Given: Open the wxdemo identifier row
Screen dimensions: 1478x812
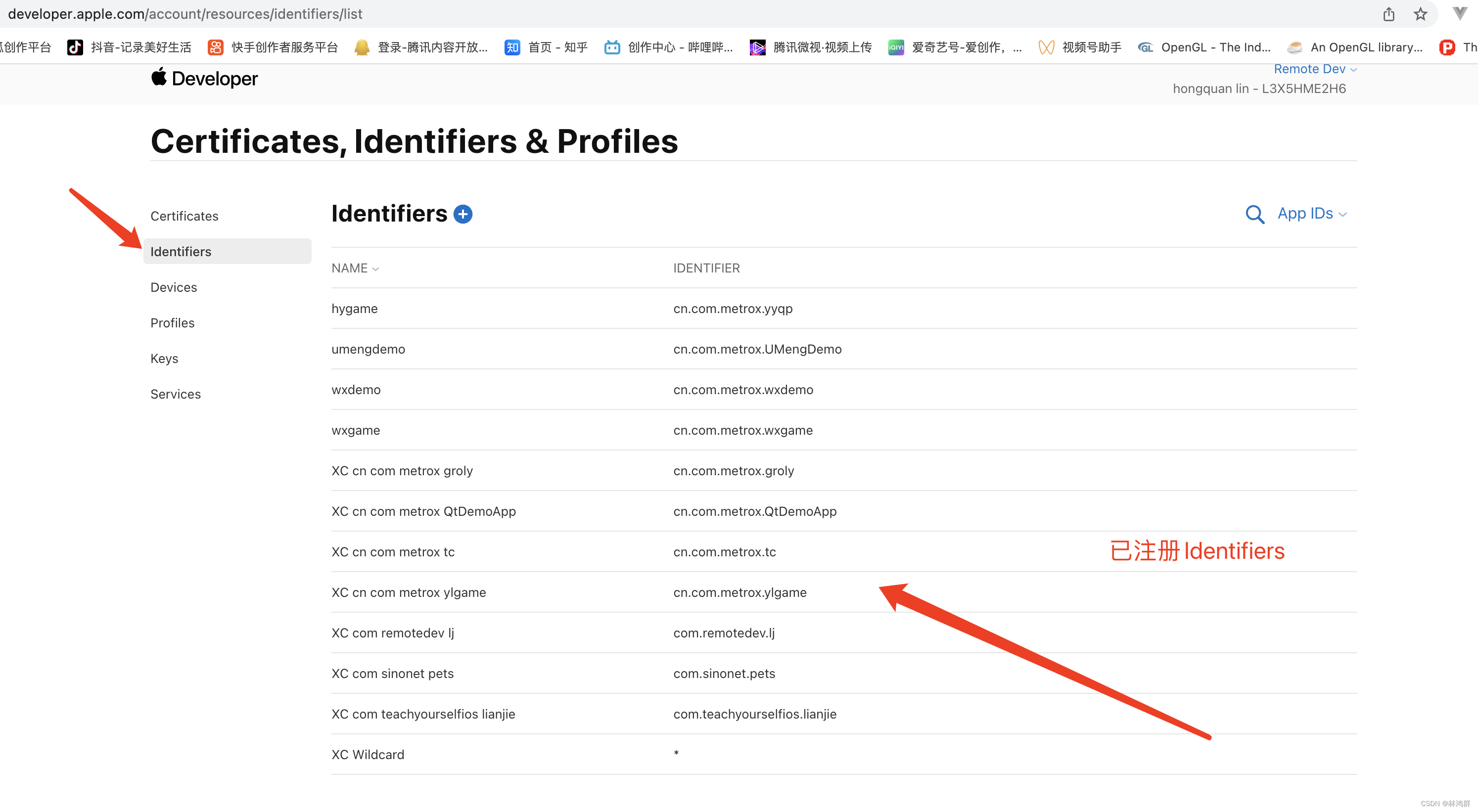Looking at the screenshot, I should [844, 389].
